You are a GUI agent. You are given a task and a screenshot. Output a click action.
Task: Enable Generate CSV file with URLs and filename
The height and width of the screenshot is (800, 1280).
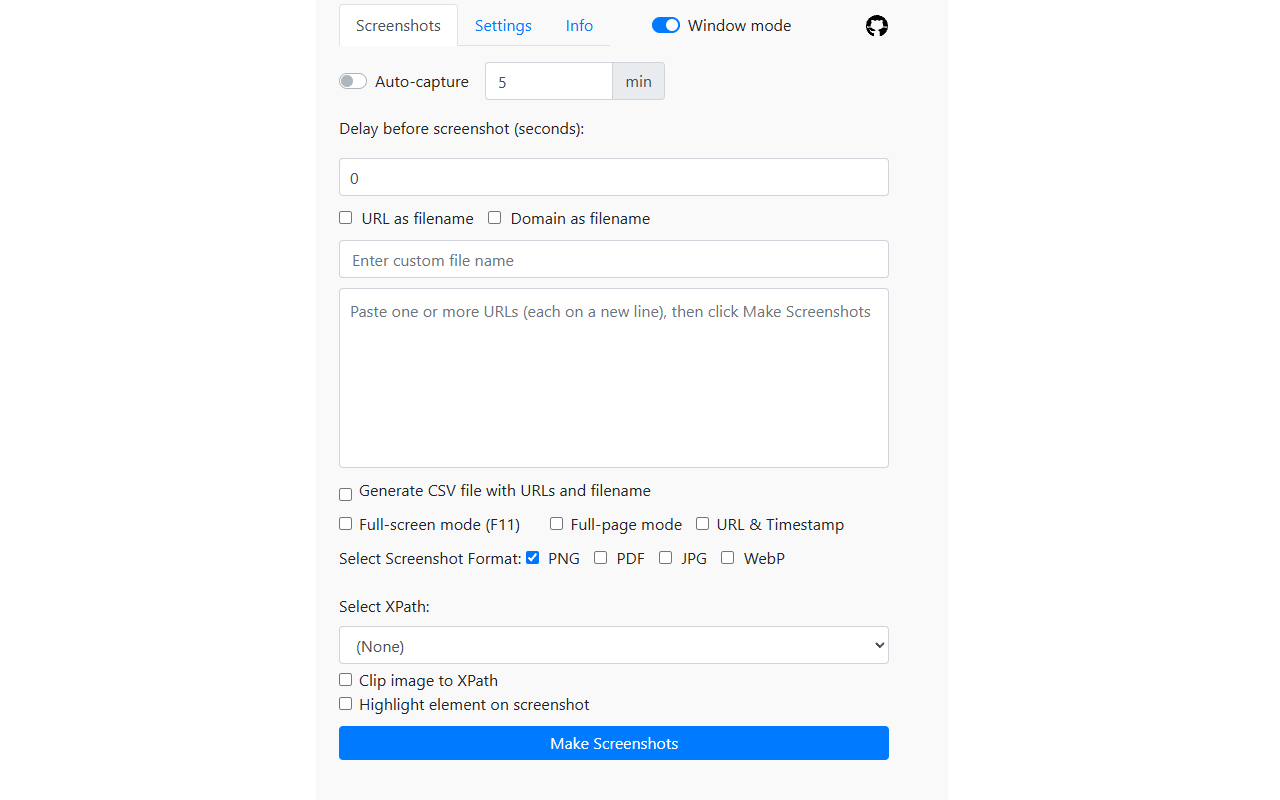click(x=345, y=493)
